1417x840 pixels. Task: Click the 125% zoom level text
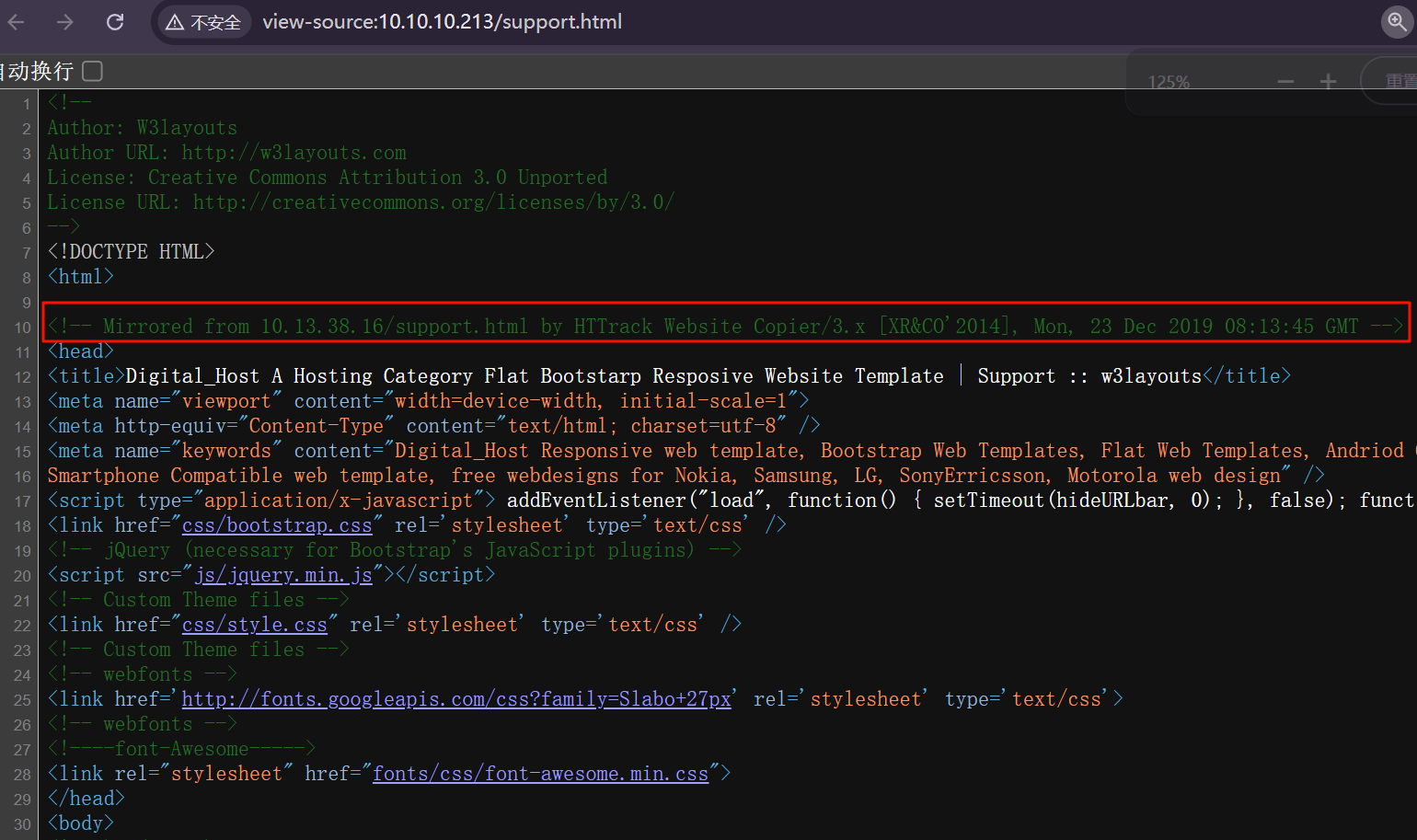pos(1169,83)
